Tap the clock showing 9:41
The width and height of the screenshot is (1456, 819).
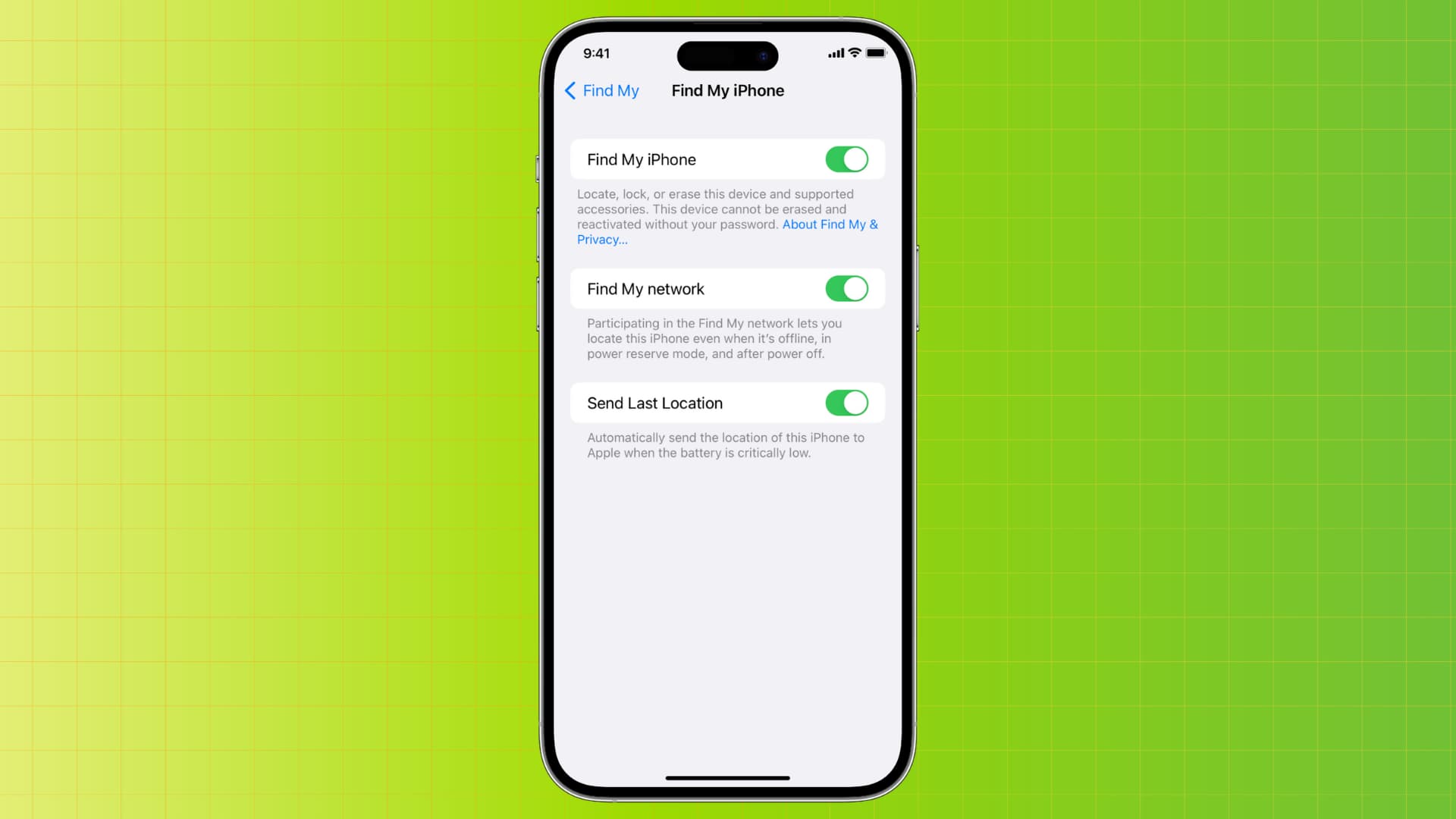tap(597, 53)
